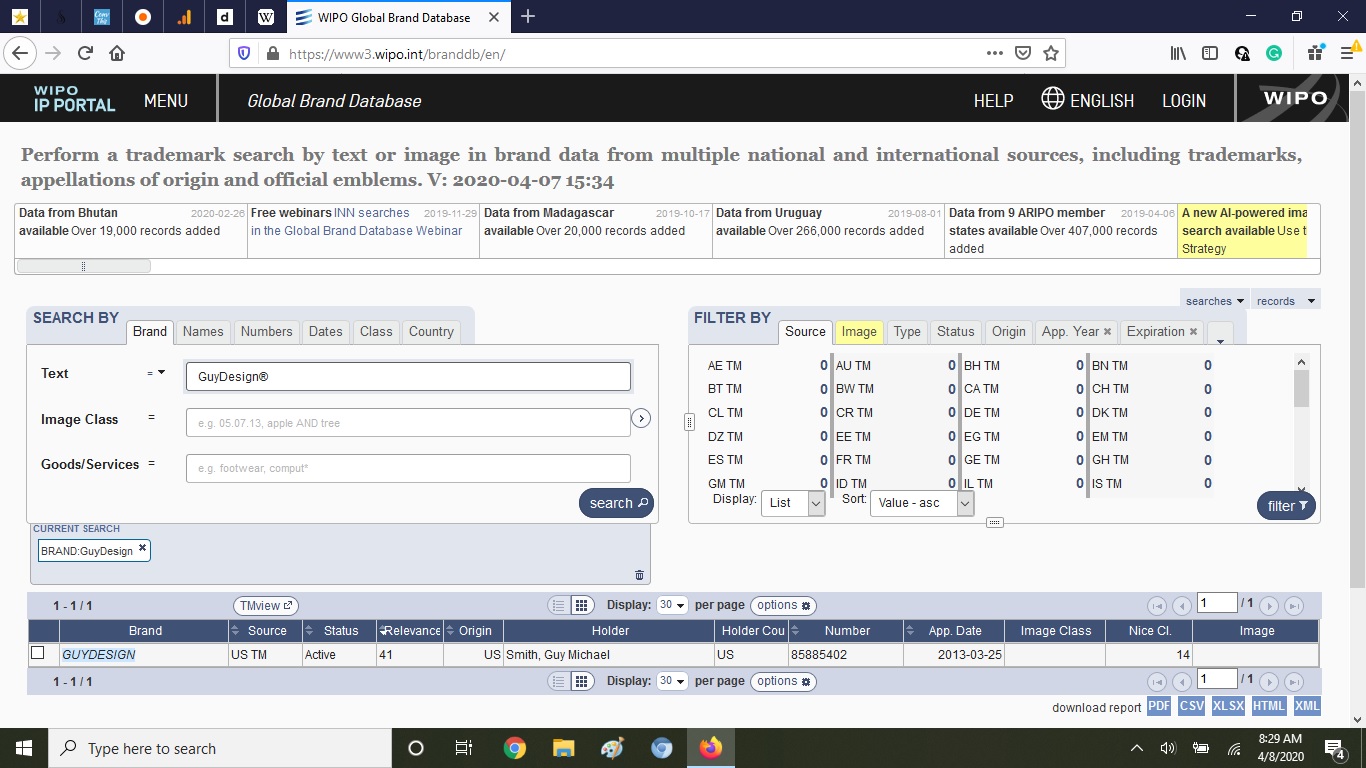Download report as CSV
This screenshot has width=1366, height=768.
1191,706
